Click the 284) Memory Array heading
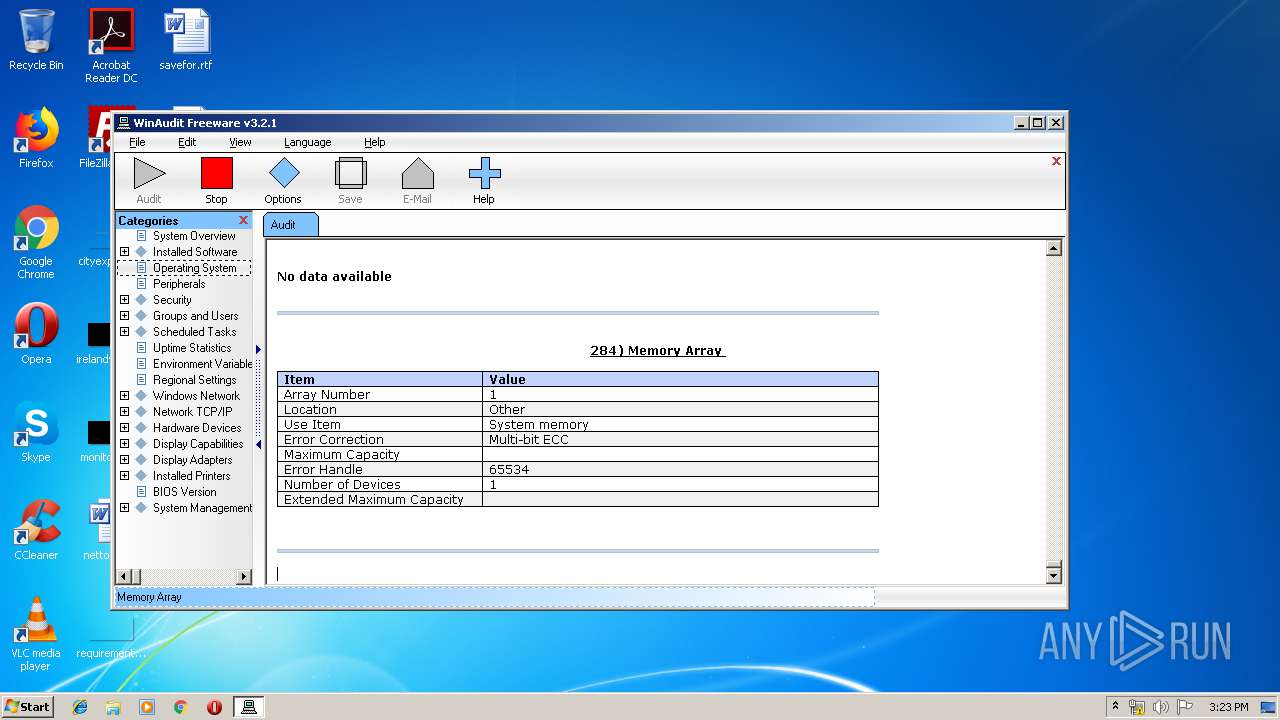The height and width of the screenshot is (720, 1280). (657, 351)
